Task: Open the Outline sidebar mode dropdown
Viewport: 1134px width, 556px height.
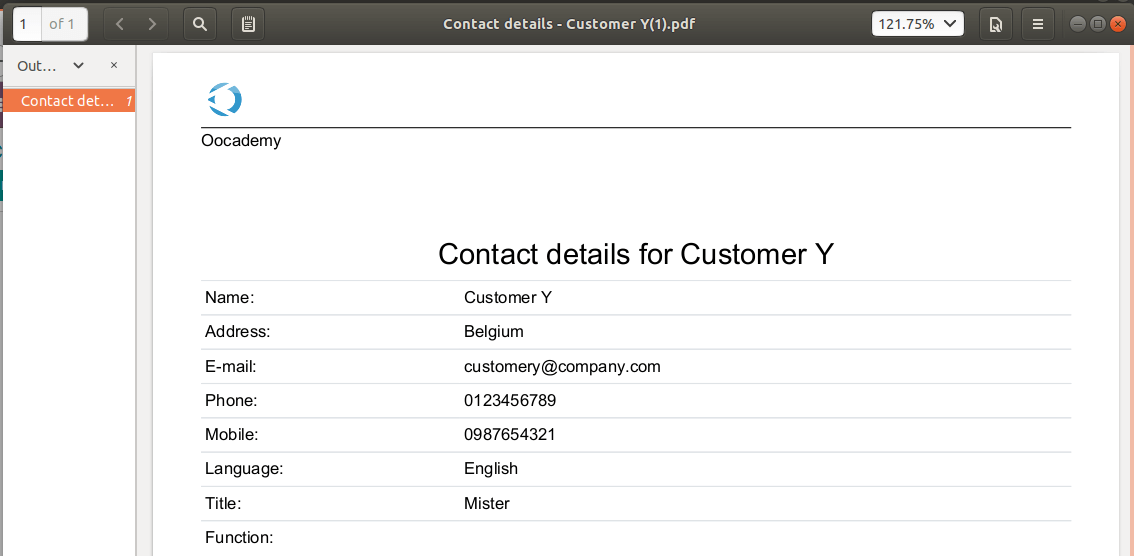Action: (51, 66)
